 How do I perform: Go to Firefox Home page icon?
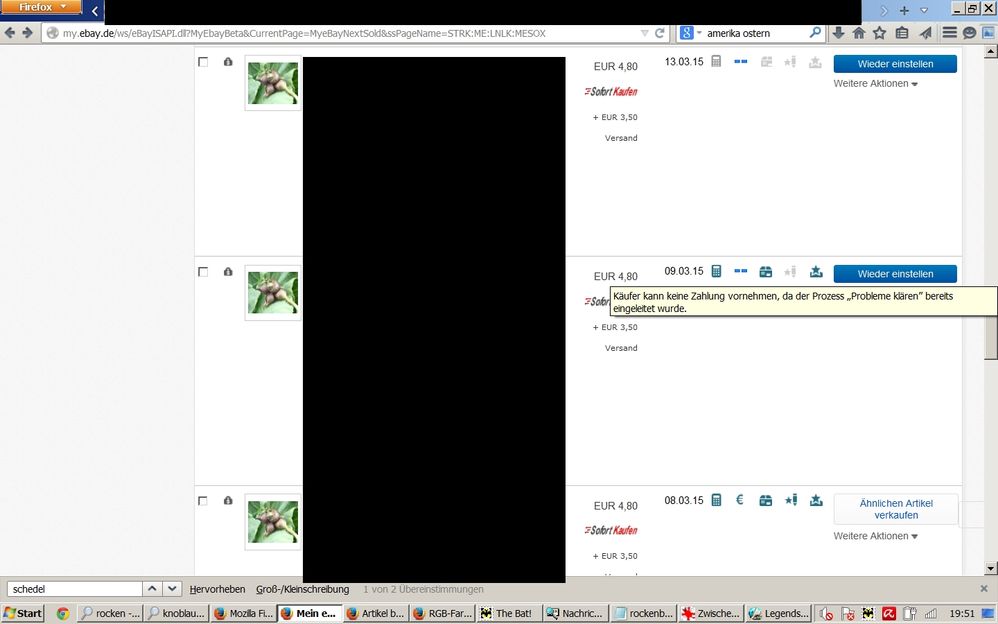click(858, 33)
